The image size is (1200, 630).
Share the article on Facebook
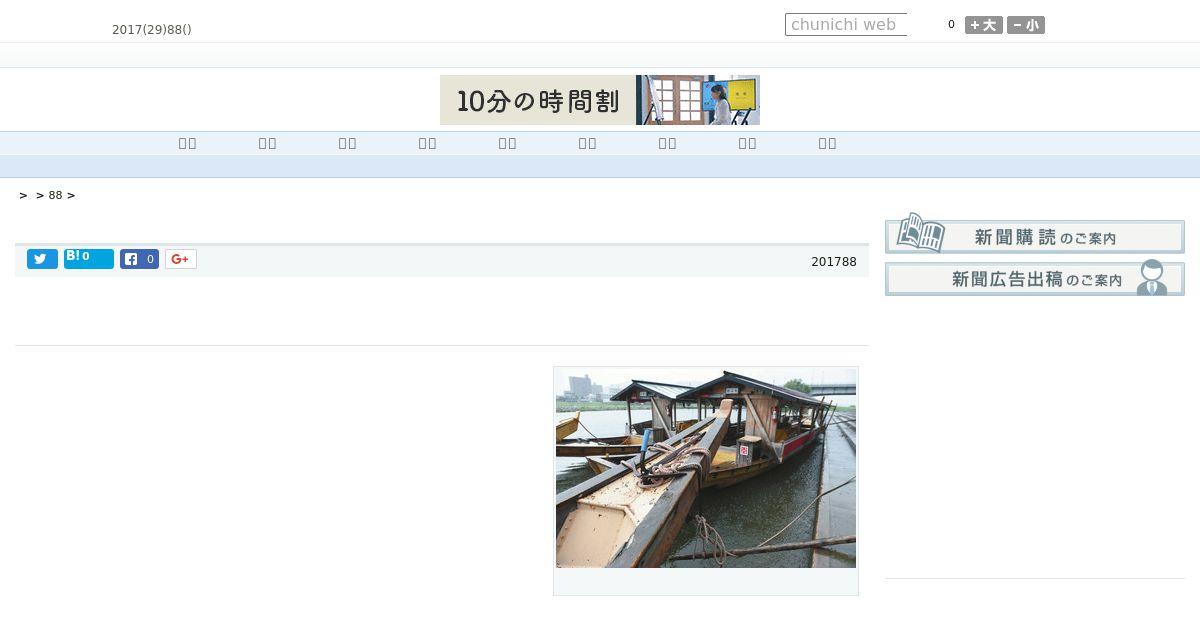[139, 259]
